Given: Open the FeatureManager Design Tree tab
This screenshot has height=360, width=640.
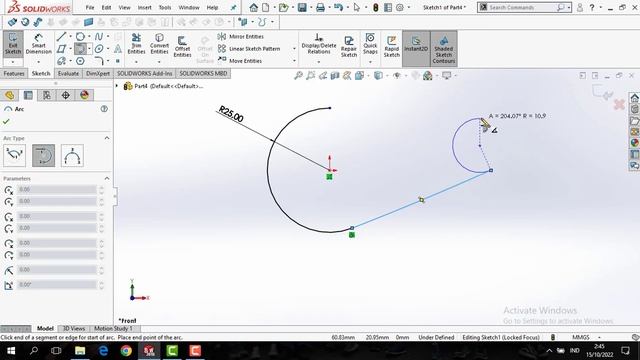Looking at the screenshot, I should tap(9, 95).
